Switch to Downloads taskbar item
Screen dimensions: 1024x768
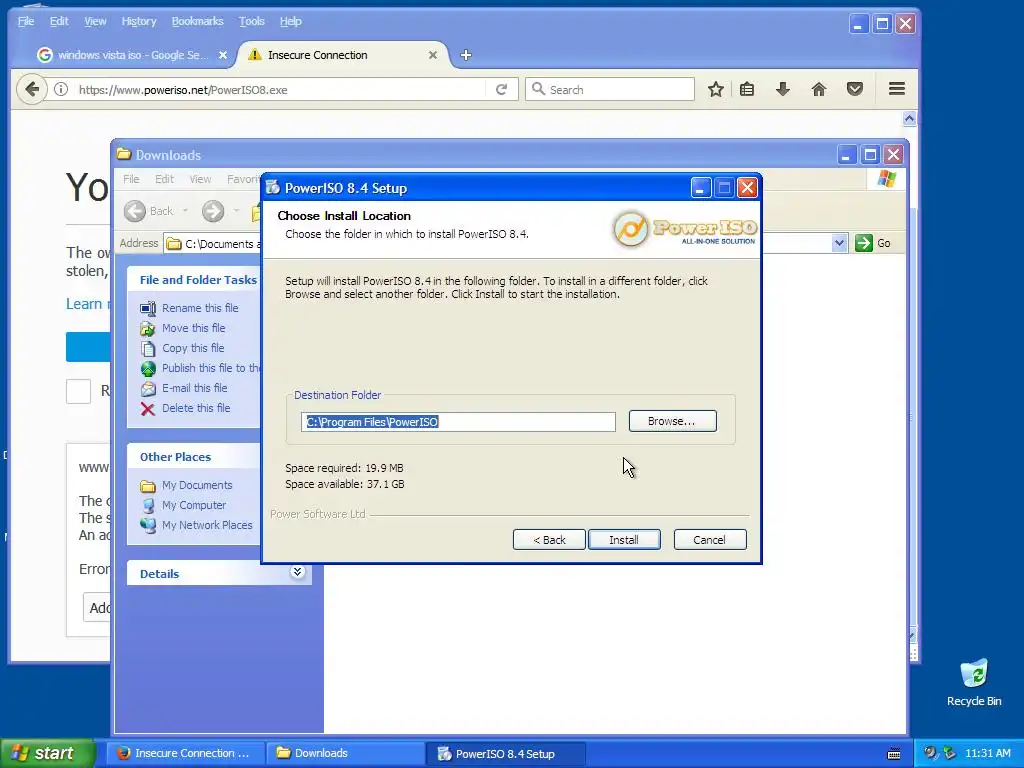click(345, 753)
